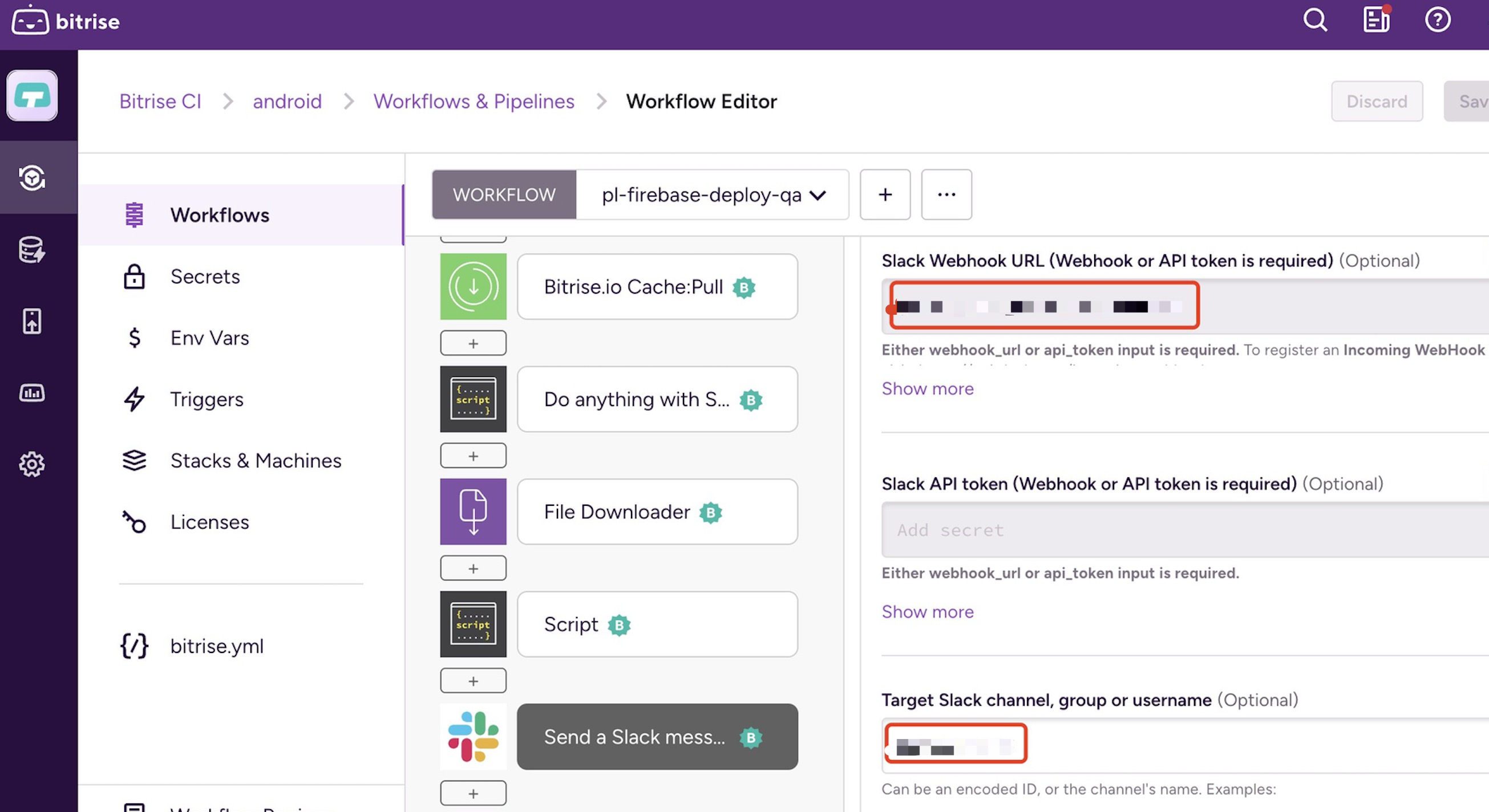Click the WORKFLOW label tab
This screenshot has height=812, width=1489.
(504, 195)
